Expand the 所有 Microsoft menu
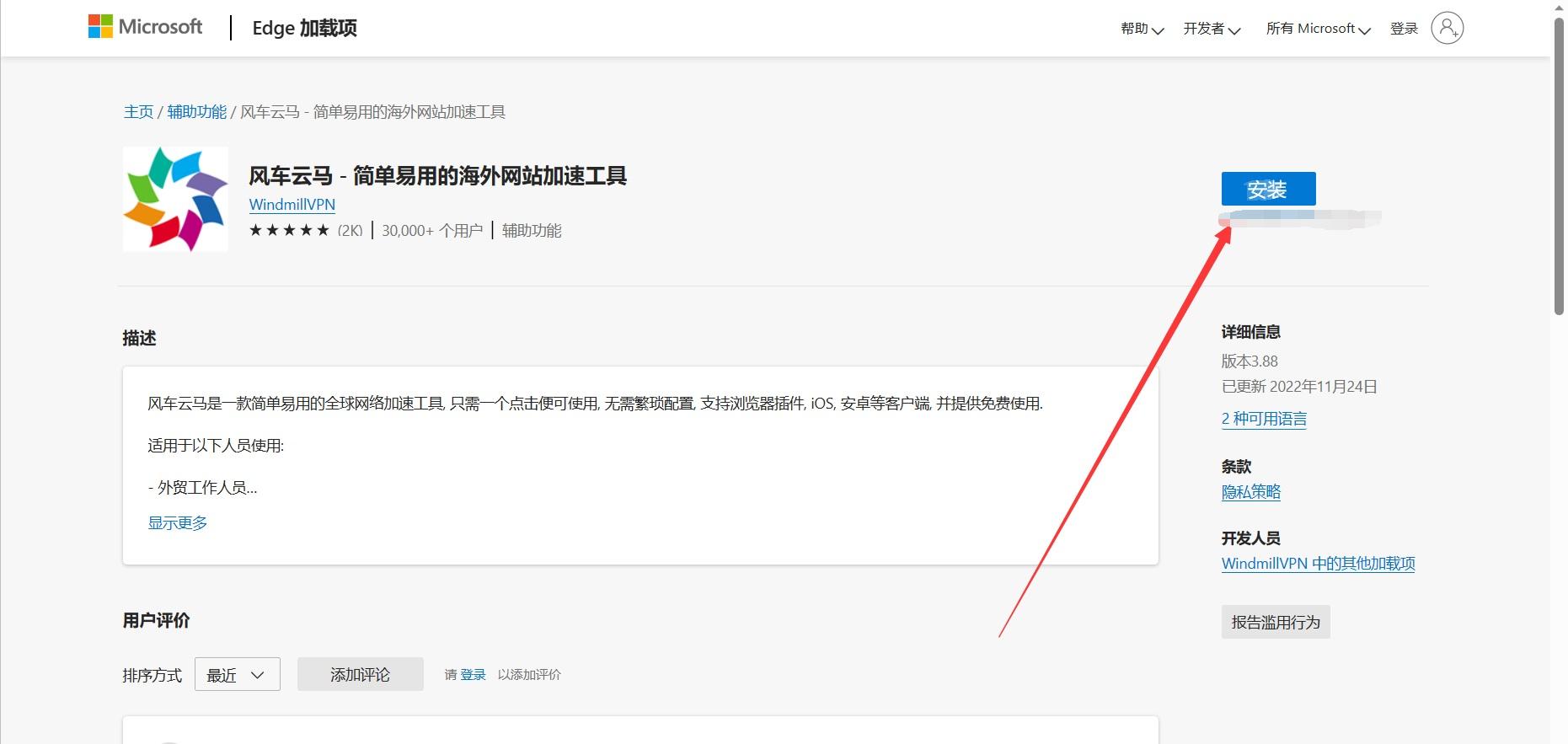 tap(1318, 29)
